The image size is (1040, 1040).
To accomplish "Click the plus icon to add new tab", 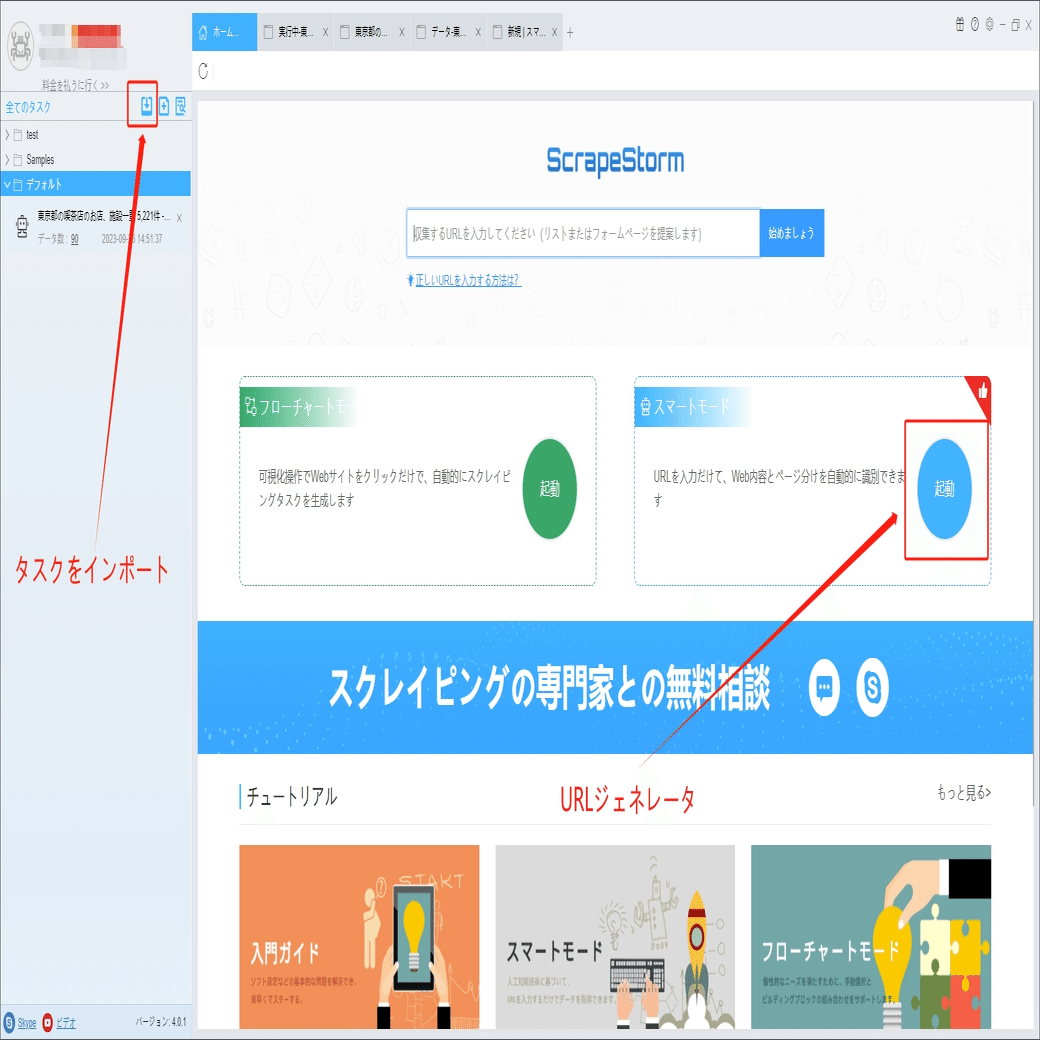I will coord(570,32).
